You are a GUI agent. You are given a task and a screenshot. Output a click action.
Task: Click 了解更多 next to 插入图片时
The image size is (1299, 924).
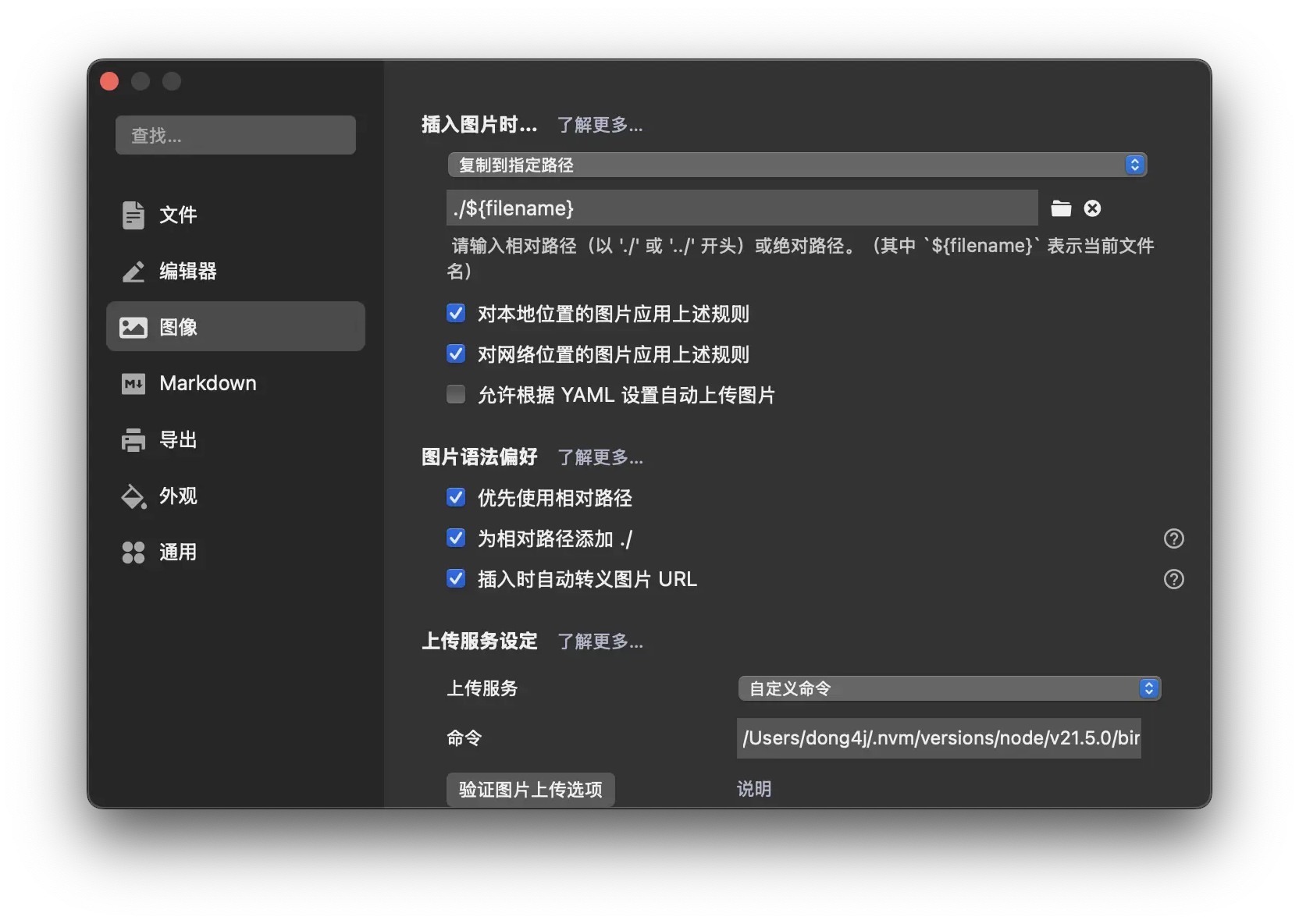pos(600,125)
